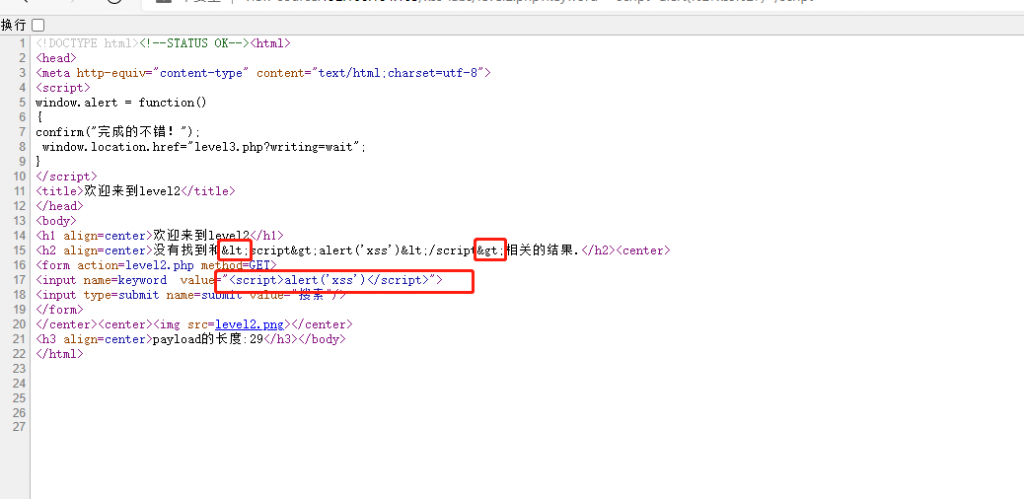Click the 相关的结果. text on line 15

tap(542, 250)
